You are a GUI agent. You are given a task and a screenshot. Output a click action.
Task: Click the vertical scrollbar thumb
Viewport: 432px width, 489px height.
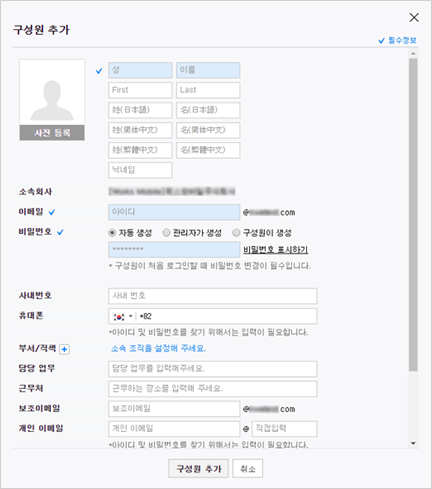click(x=413, y=215)
